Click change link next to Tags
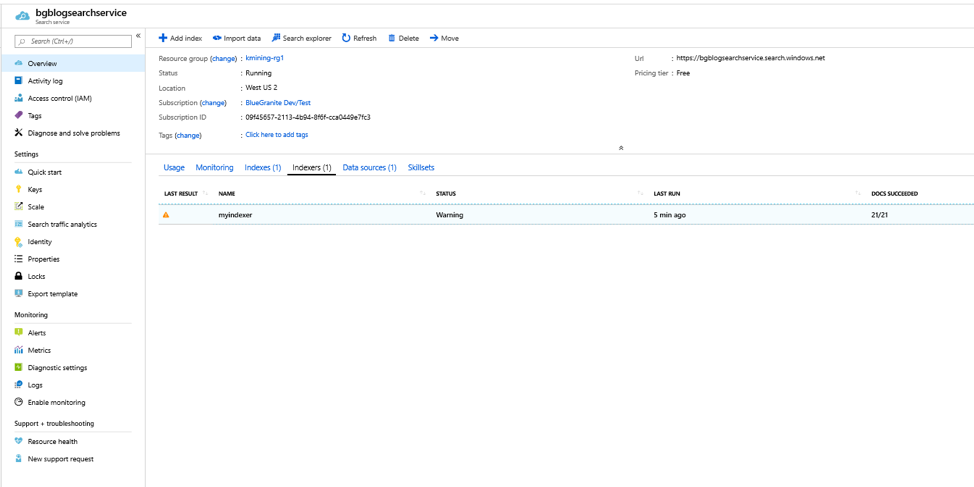 pos(189,135)
